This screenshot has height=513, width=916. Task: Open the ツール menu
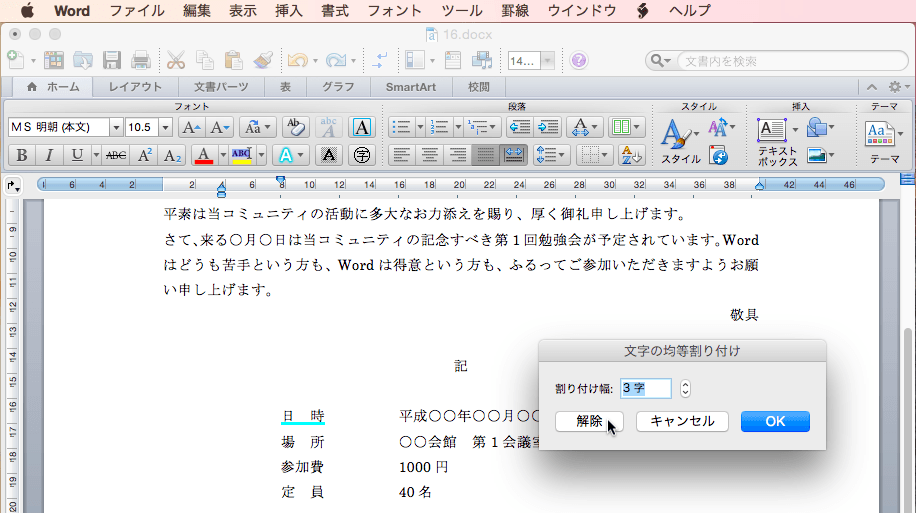(462, 11)
